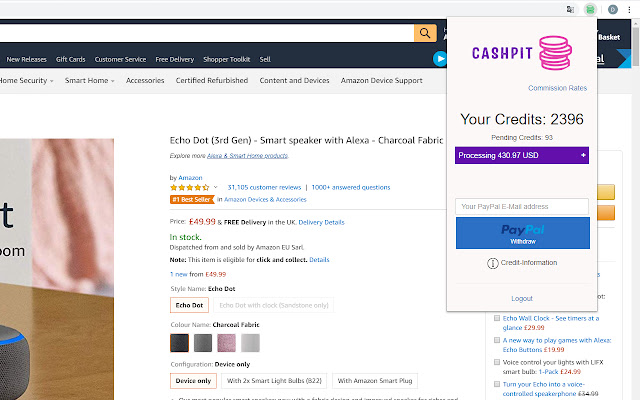Screen dimensions: 640x400
Task: Tick the Echo Buttons add-on checkbox
Action: tap(497, 340)
